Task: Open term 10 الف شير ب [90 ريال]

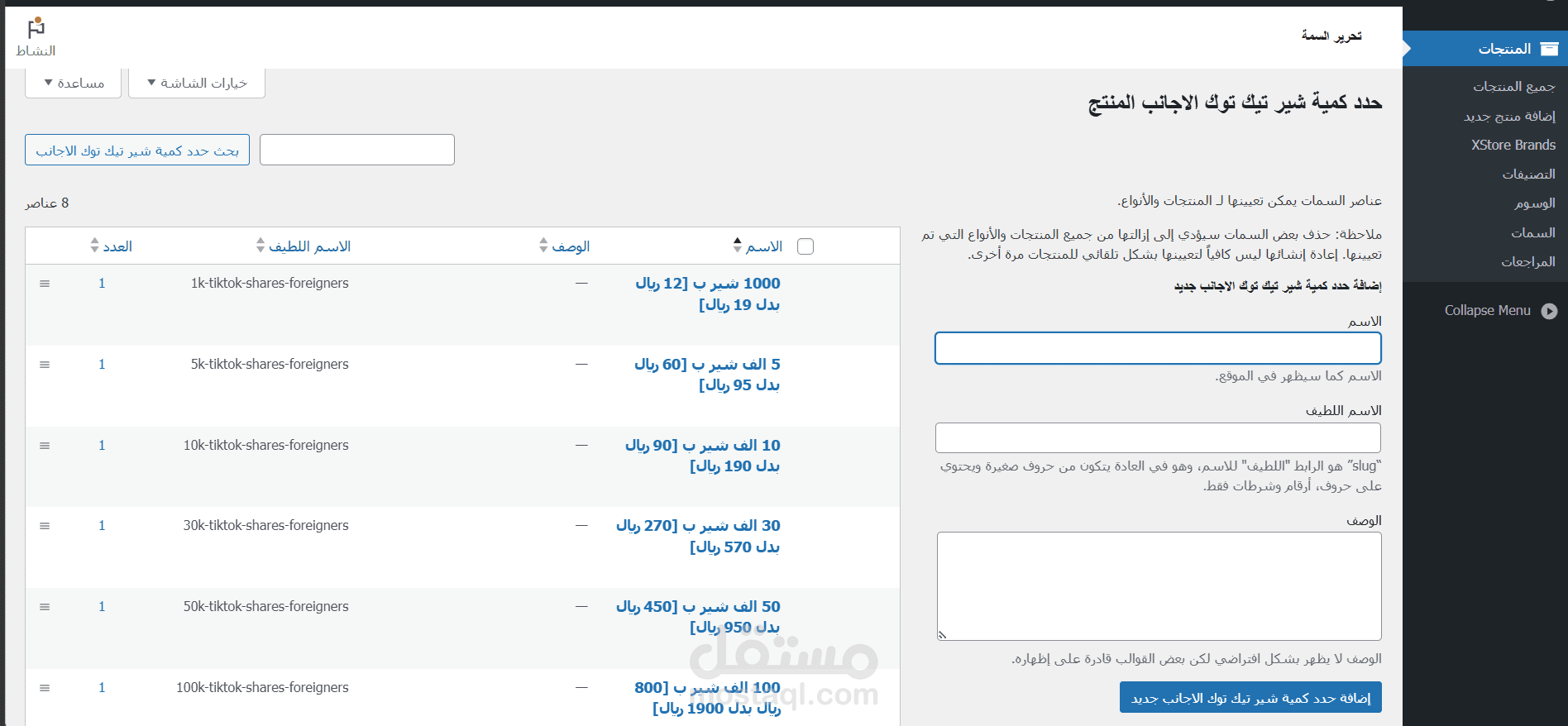Action: 703,456
